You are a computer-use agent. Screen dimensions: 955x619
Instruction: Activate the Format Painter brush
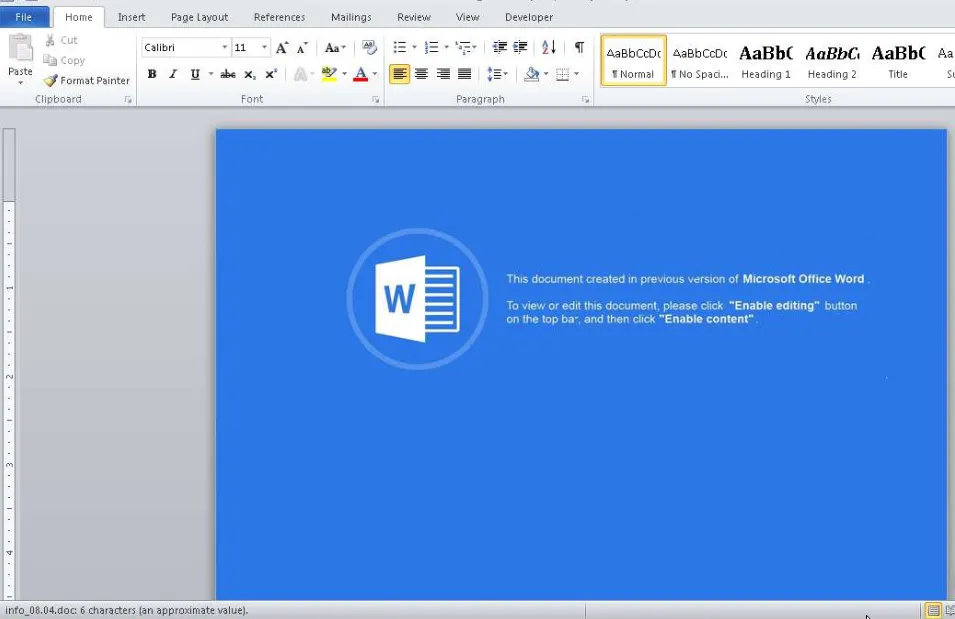click(51, 80)
